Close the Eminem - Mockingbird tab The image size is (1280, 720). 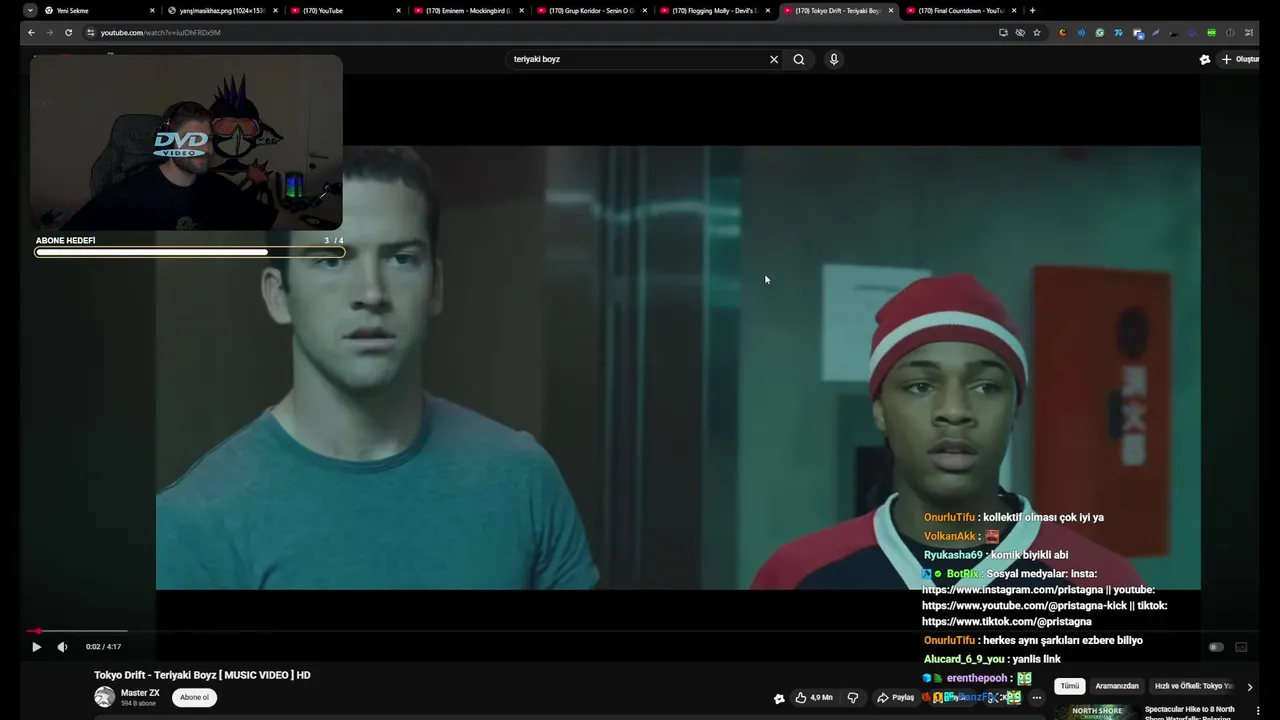pos(521,10)
